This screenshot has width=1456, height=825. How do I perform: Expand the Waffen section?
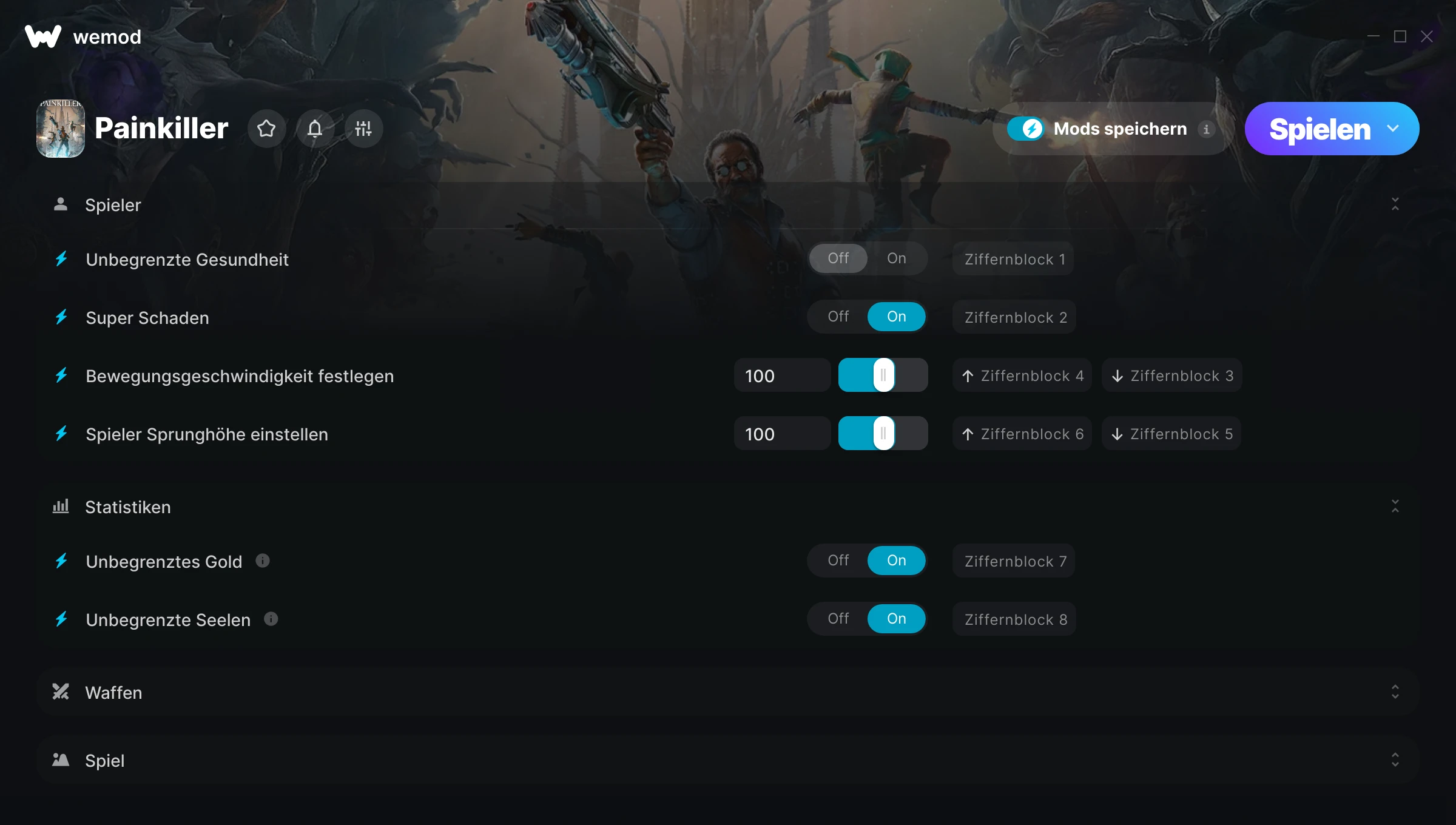(x=1395, y=692)
